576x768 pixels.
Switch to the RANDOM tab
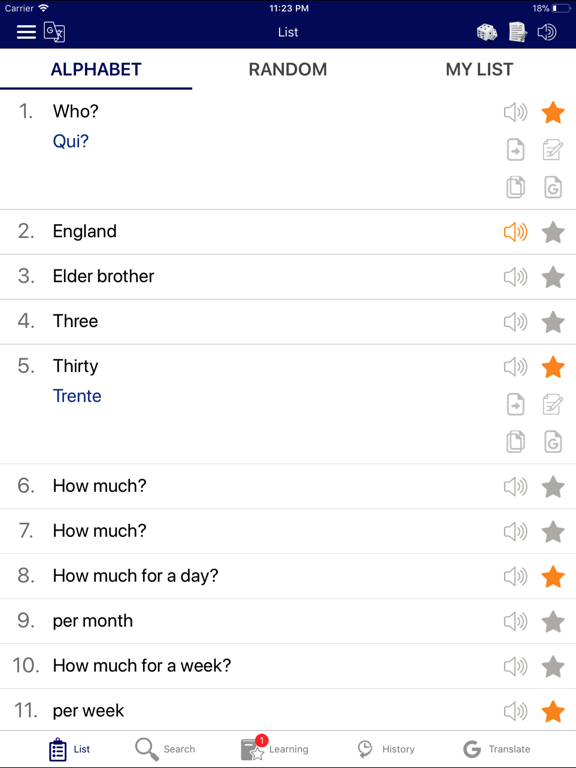(x=288, y=70)
